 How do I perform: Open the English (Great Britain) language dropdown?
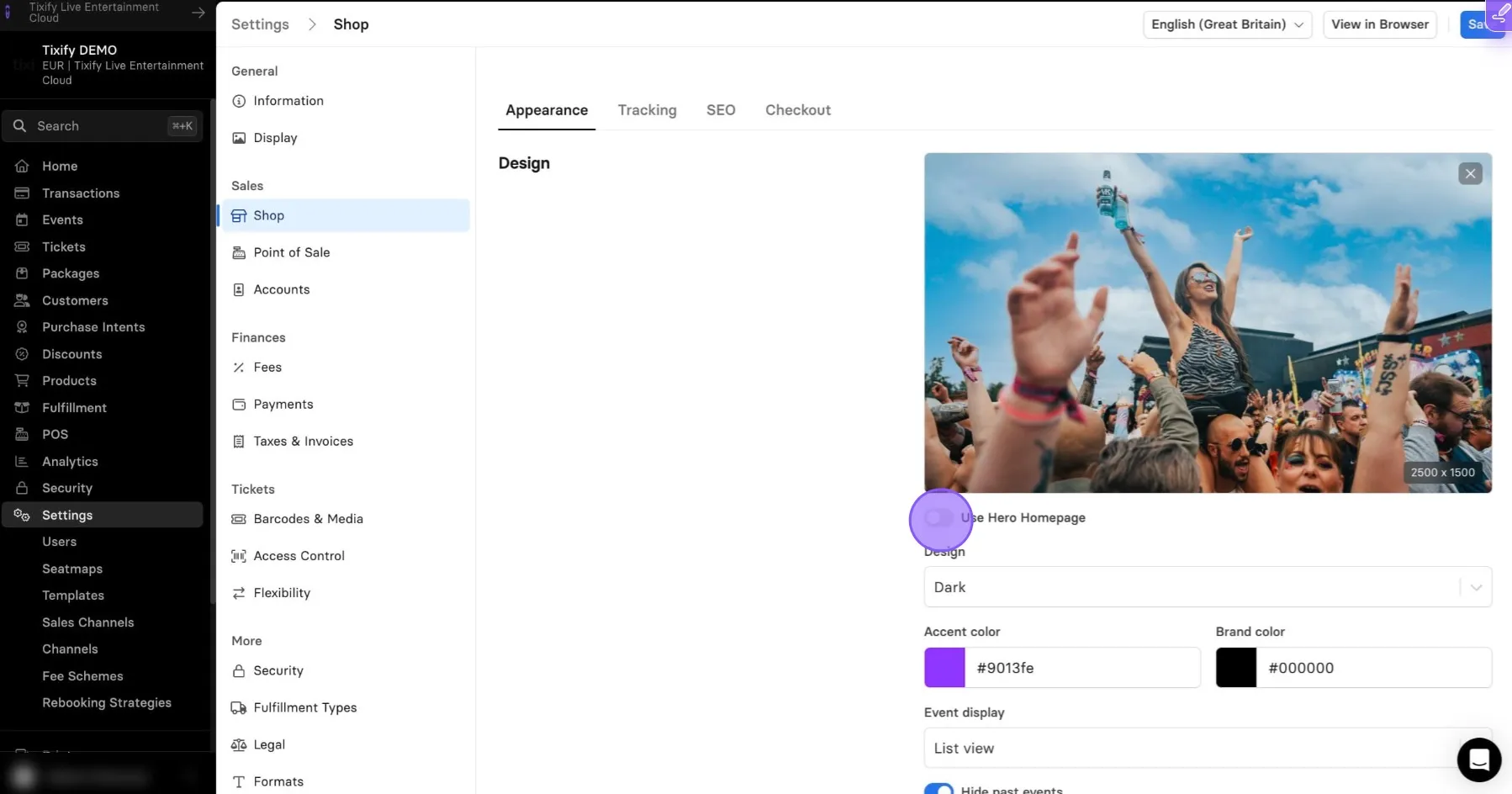click(1227, 24)
